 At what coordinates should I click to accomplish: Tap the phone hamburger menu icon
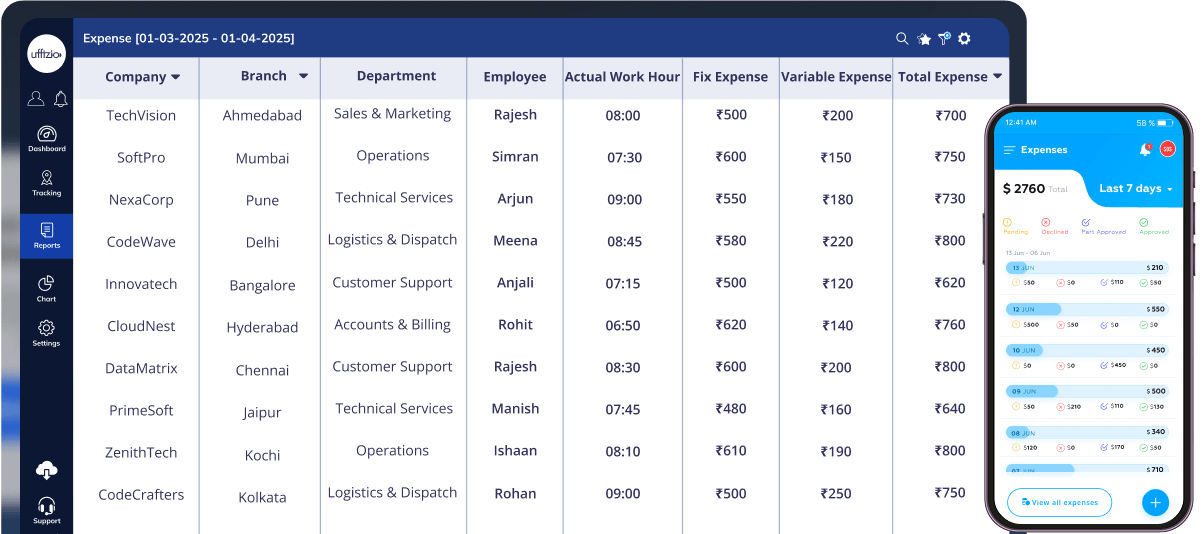1009,150
